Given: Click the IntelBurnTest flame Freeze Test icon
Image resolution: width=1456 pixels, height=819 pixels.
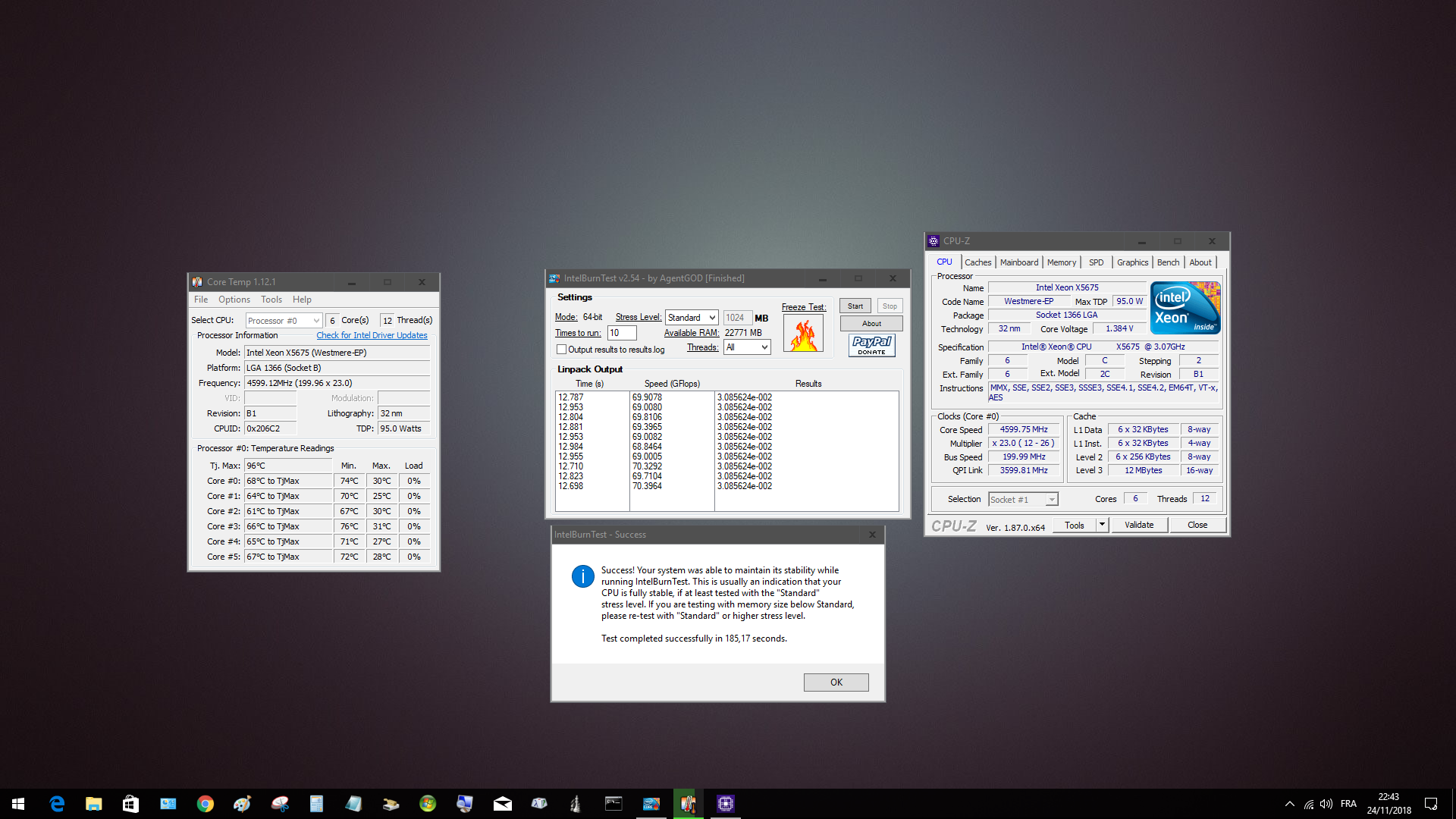Looking at the screenshot, I should [803, 334].
